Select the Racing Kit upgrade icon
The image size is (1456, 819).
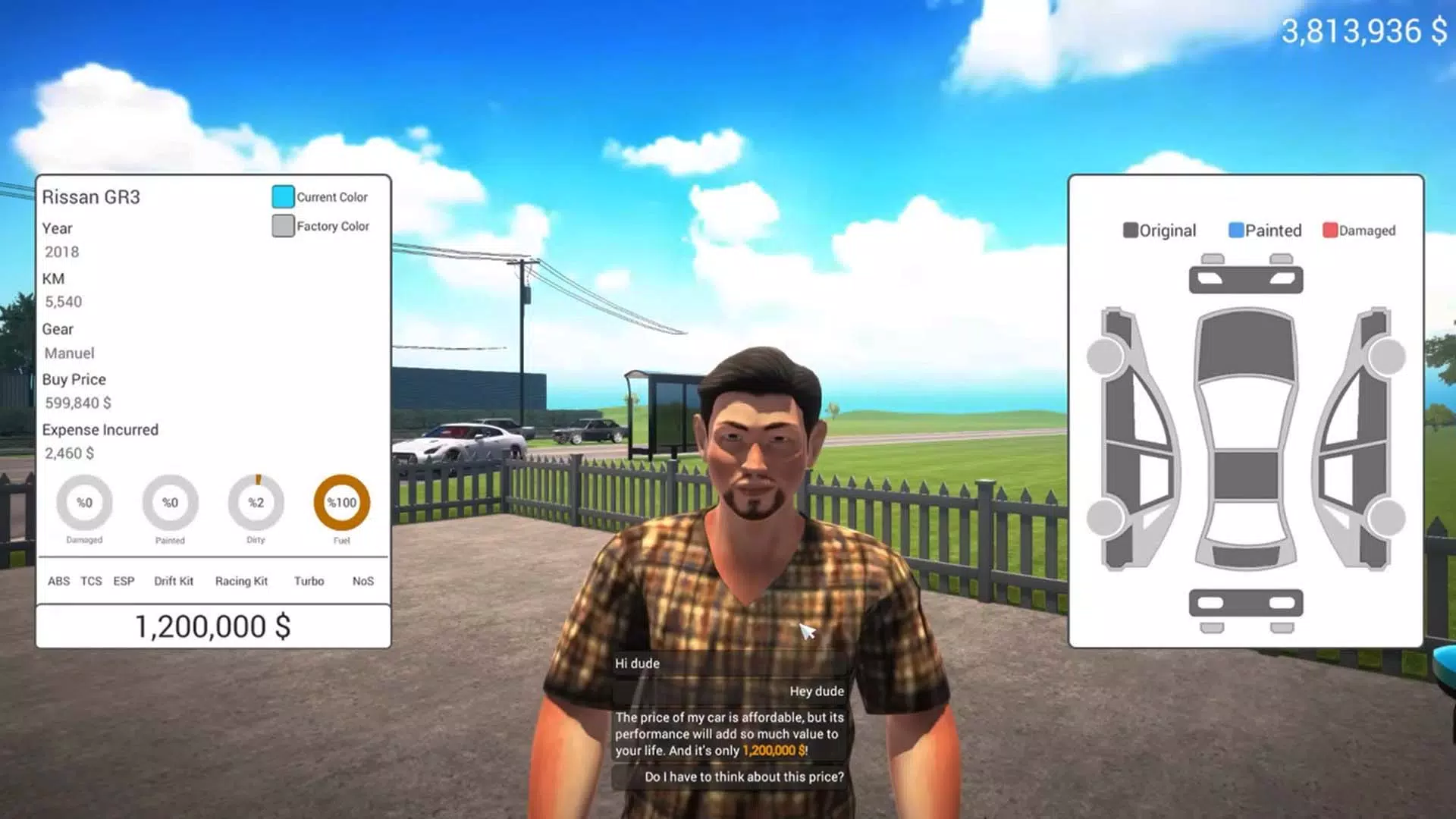click(x=241, y=580)
